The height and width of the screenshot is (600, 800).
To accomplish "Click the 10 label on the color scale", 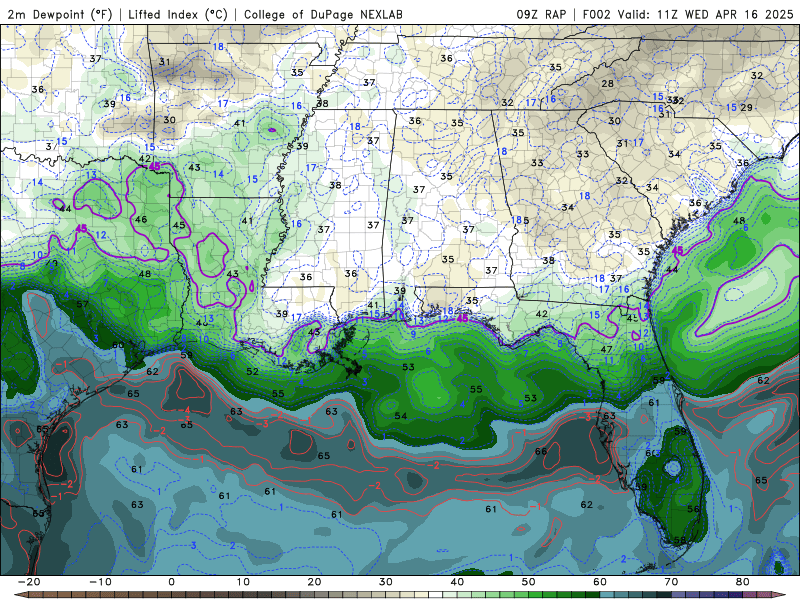I will tap(243, 582).
